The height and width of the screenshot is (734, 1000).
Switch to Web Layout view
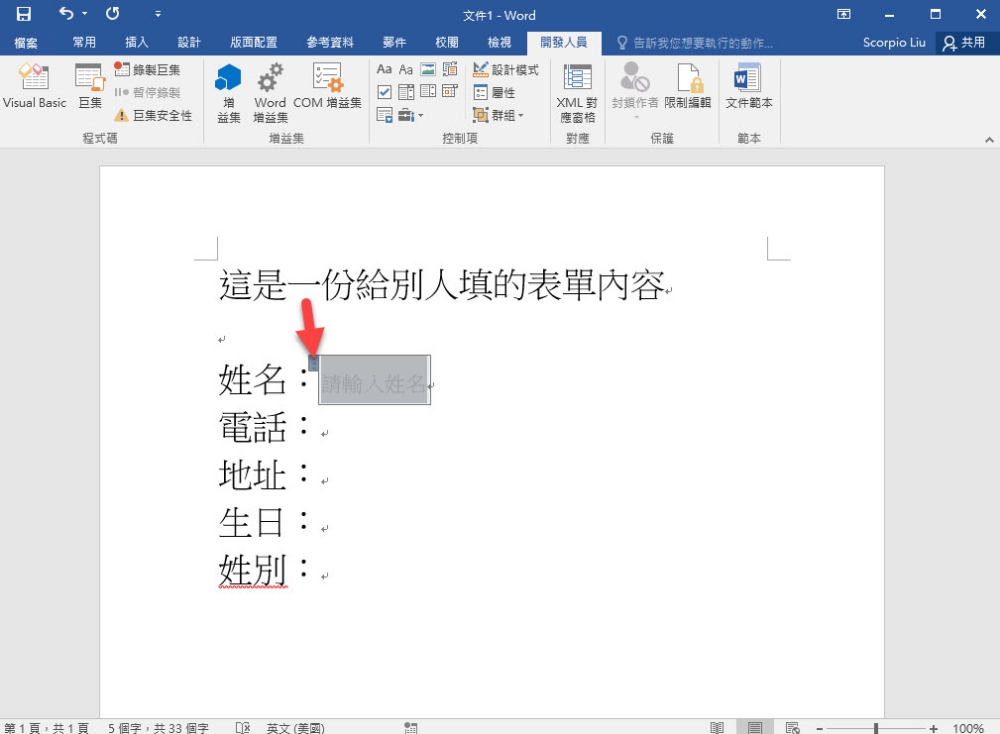click(792, 728)
